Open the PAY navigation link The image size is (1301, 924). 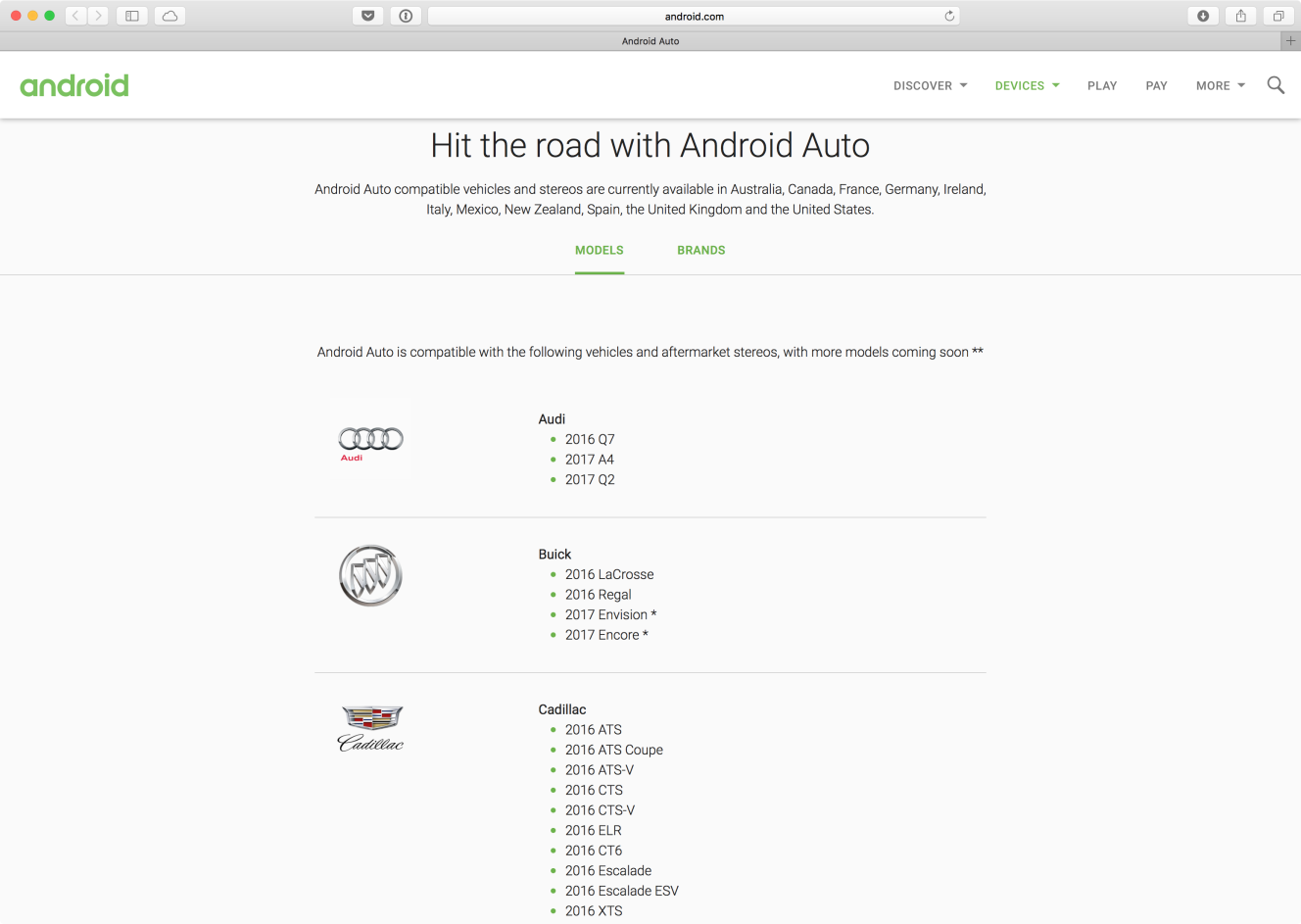point(1156,85)
